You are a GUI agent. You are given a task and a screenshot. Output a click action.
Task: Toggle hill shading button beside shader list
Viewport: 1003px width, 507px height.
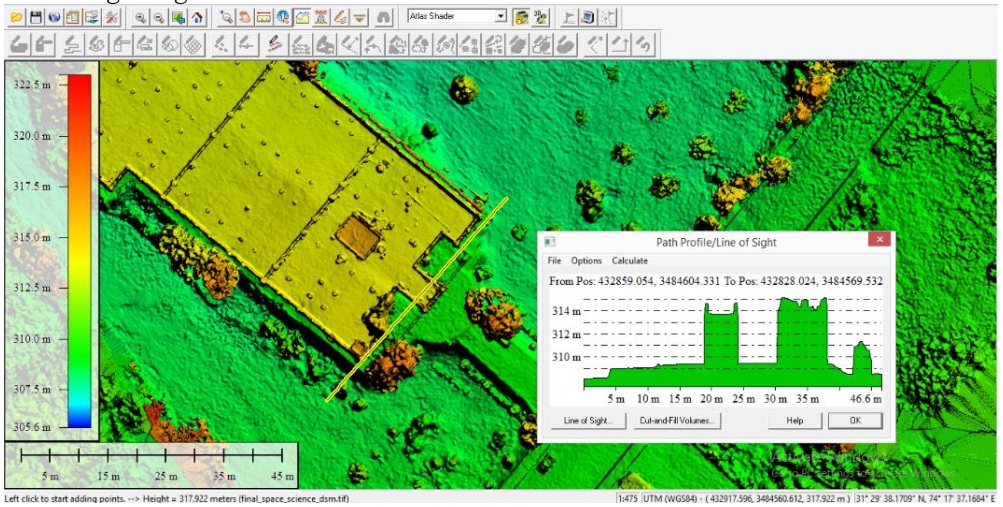click(x=521, y=17)
